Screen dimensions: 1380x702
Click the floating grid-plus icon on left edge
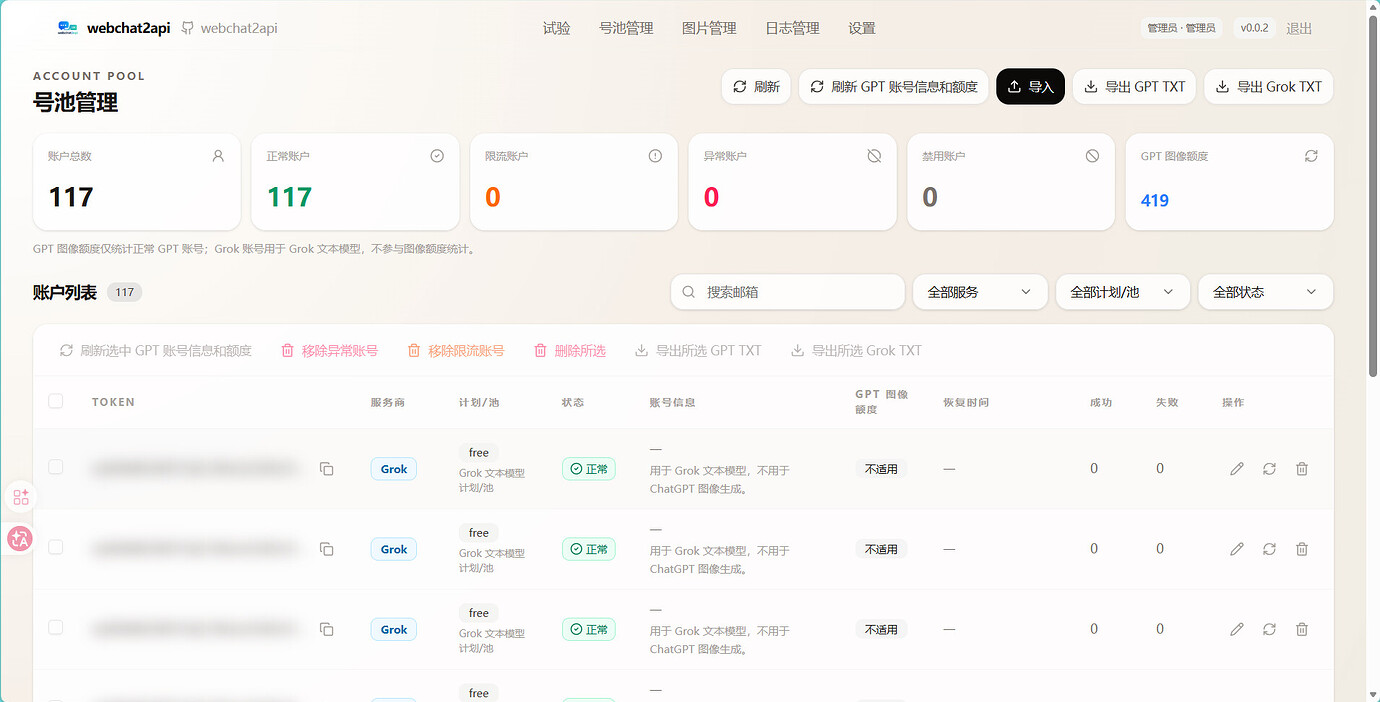click(x=21, y=497)
